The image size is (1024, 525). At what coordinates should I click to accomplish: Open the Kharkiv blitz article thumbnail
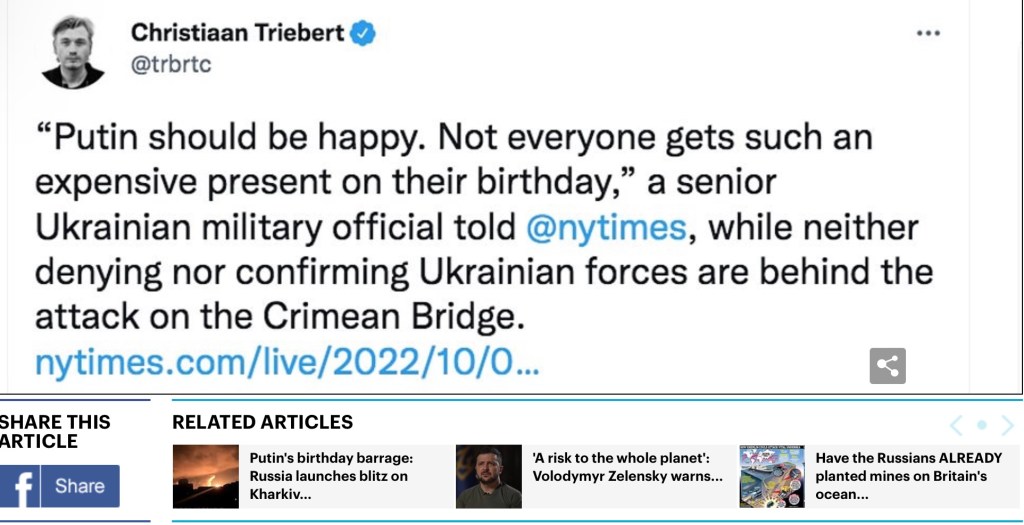point(206,476)
